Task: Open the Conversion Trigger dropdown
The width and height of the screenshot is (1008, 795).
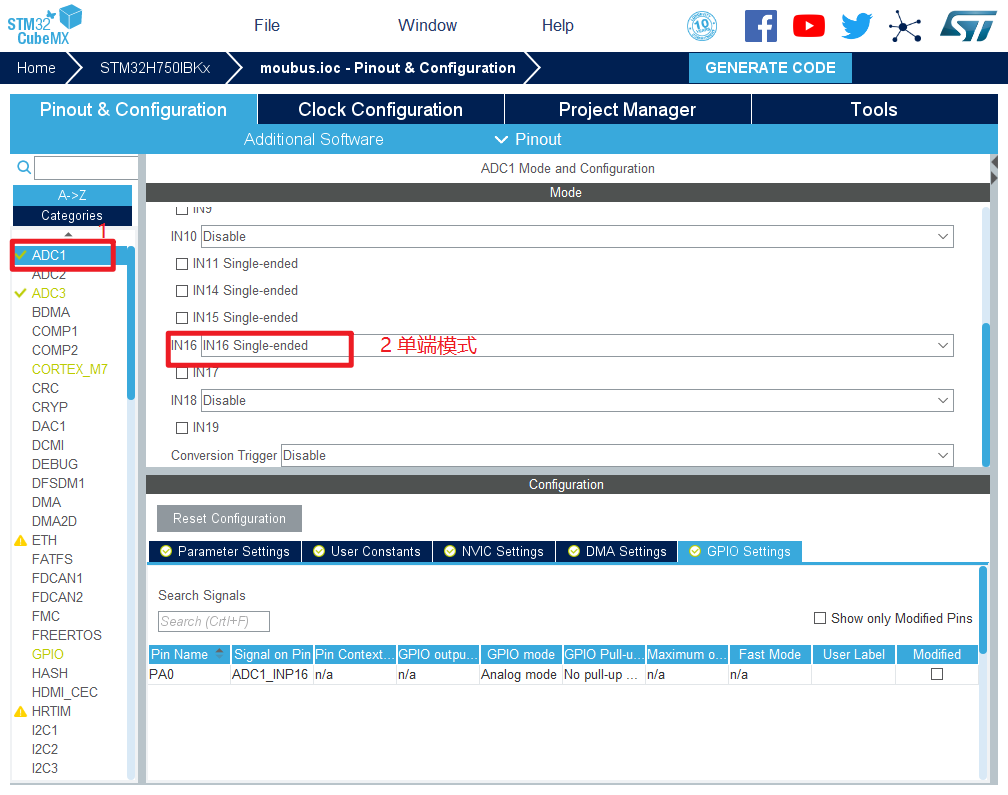Action: 616,456
